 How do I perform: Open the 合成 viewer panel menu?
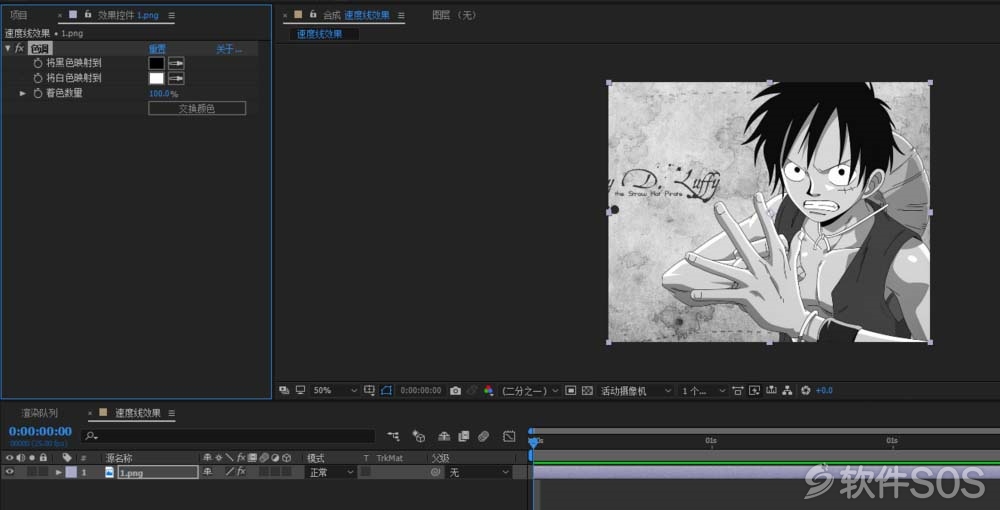point(401,15)
